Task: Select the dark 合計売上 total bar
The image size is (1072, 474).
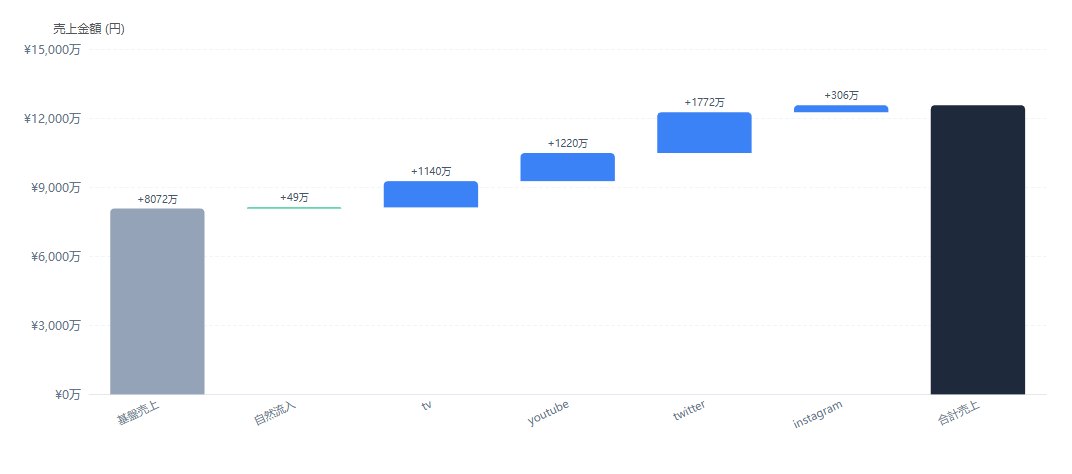Action: coord(977,250)
